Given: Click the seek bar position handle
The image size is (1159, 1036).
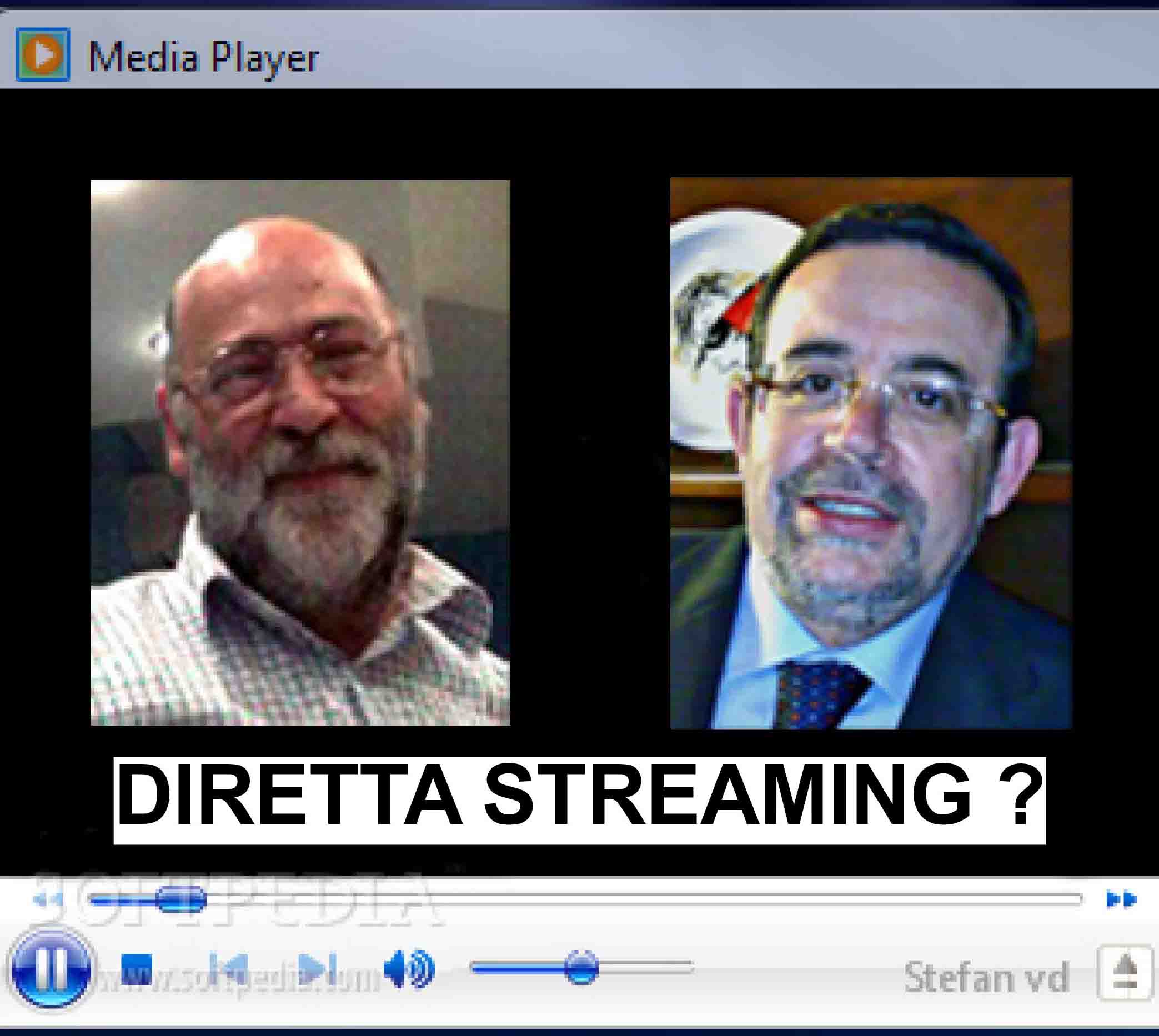Looking at the screenshot, I should (x=181, y=899).
